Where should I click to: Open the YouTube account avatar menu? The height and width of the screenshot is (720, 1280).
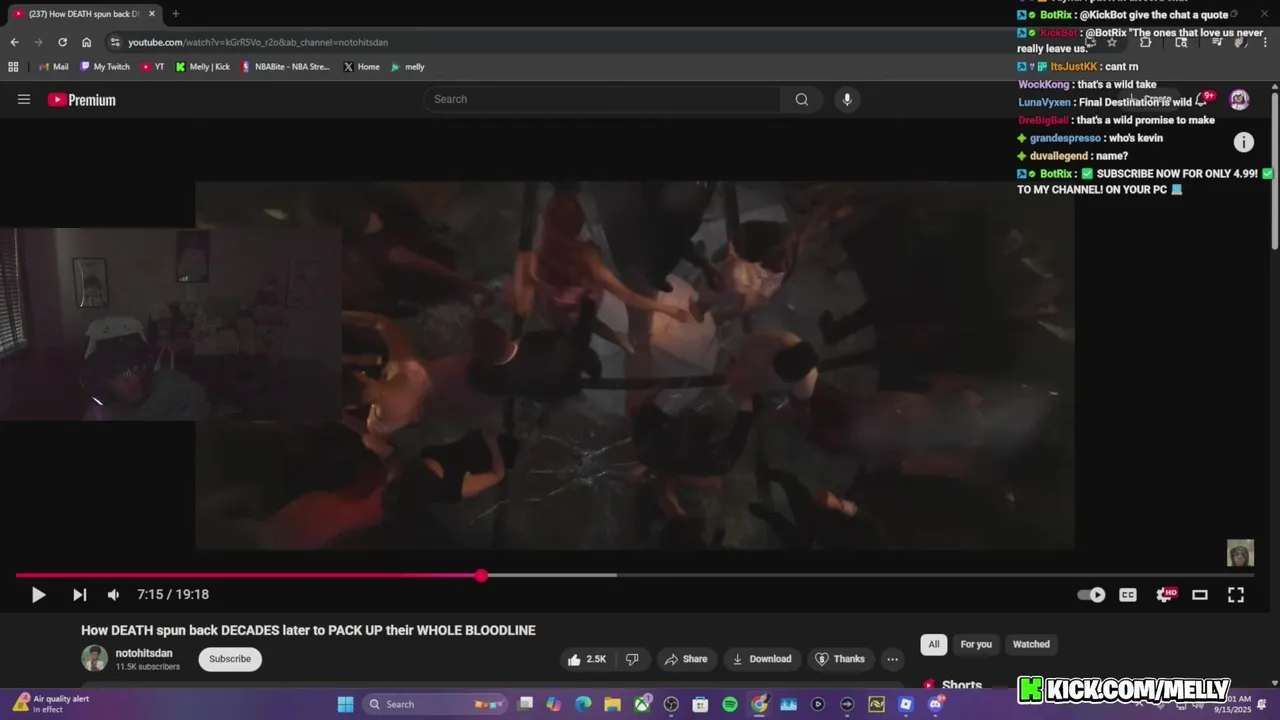1239,99
